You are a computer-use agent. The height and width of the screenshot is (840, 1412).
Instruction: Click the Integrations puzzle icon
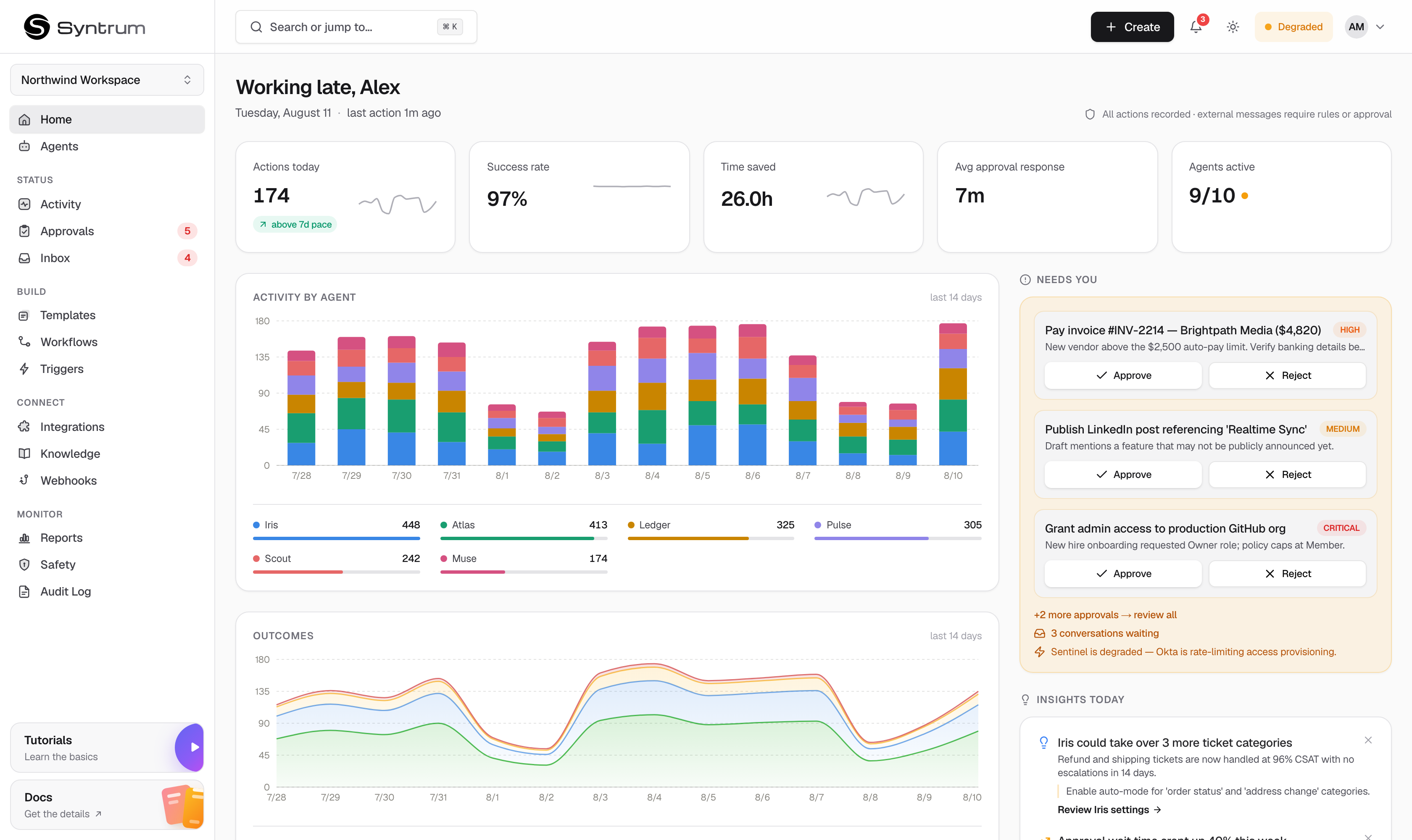pyautogui.click(x=24, y=427)
